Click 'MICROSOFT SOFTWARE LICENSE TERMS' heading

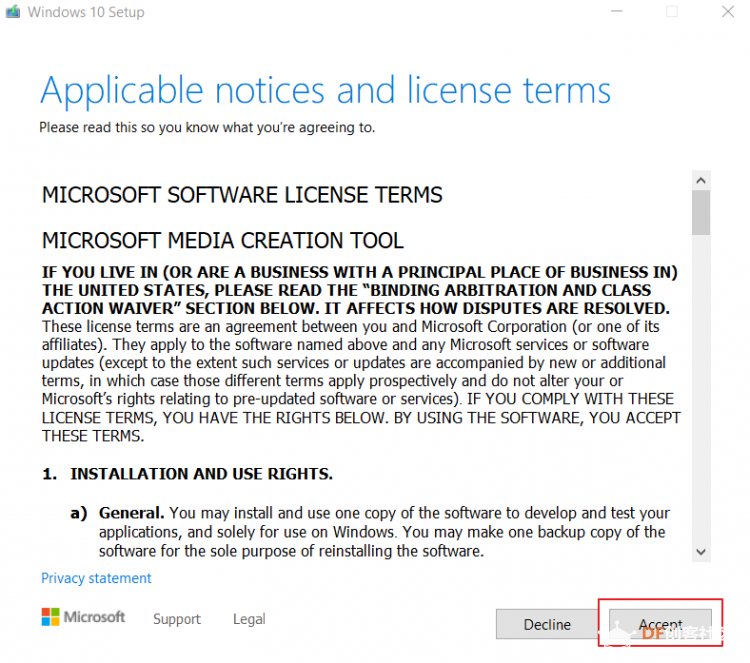[242, 195]
